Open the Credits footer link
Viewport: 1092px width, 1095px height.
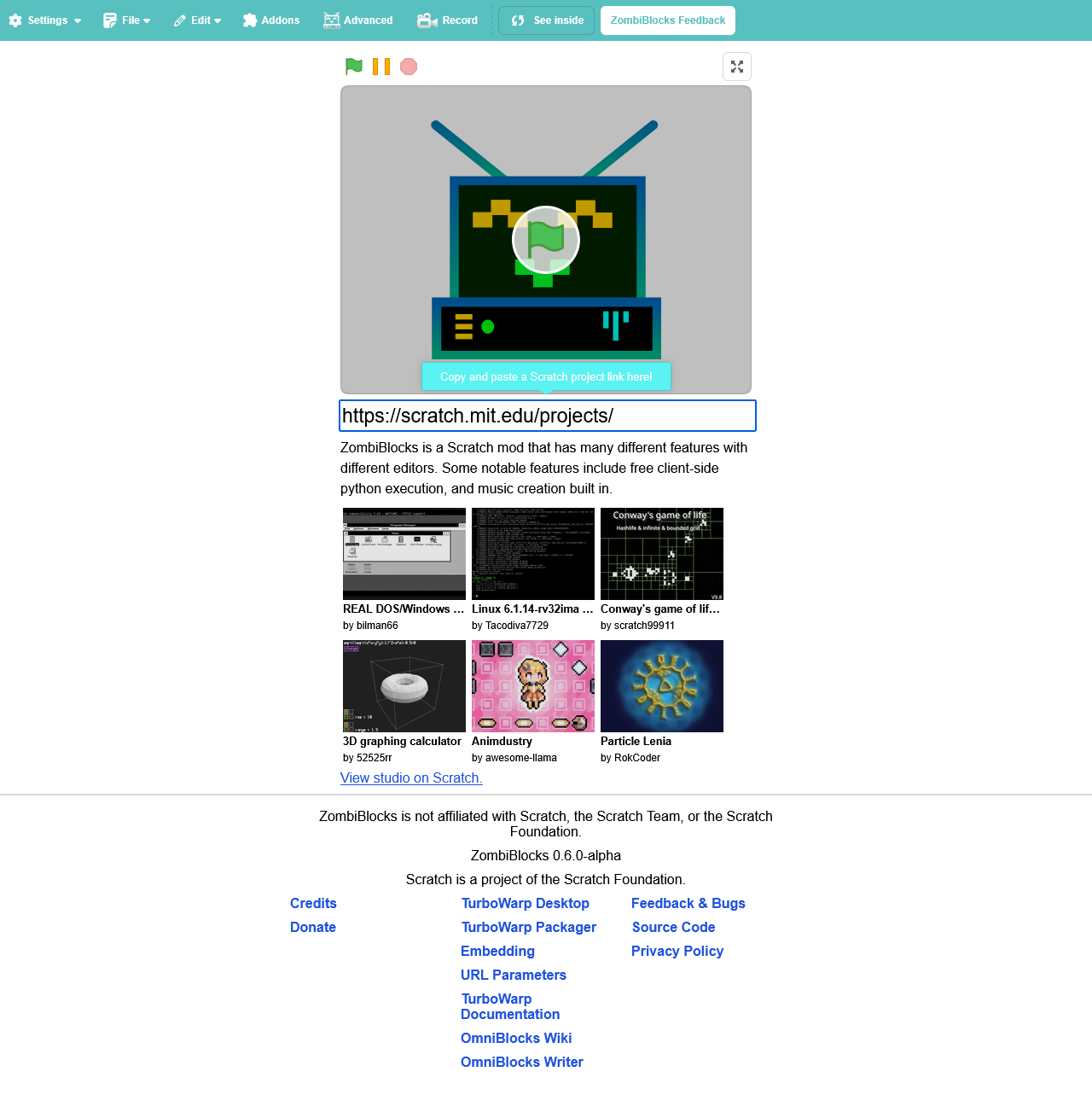313,904
